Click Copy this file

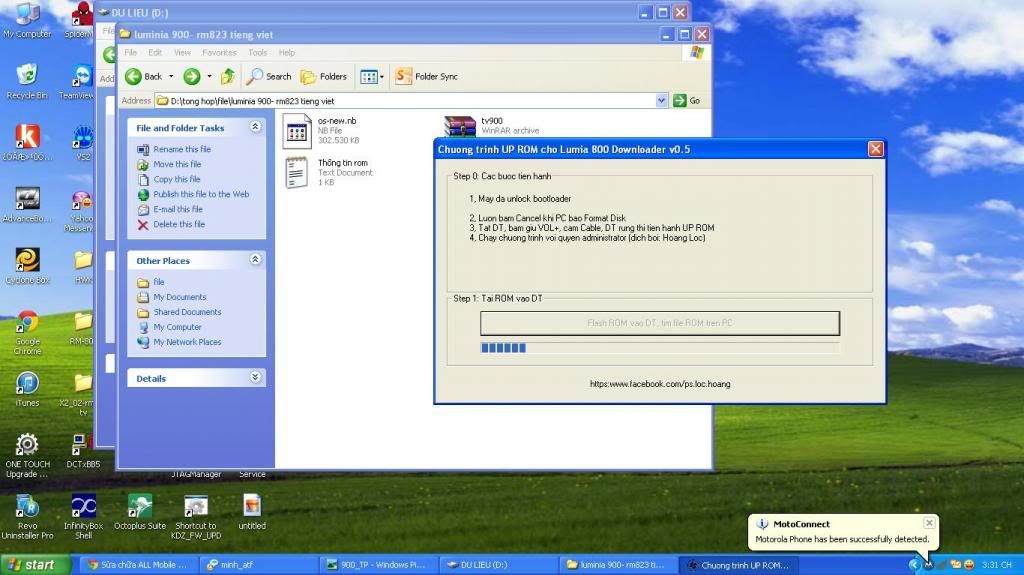[176, 179]
